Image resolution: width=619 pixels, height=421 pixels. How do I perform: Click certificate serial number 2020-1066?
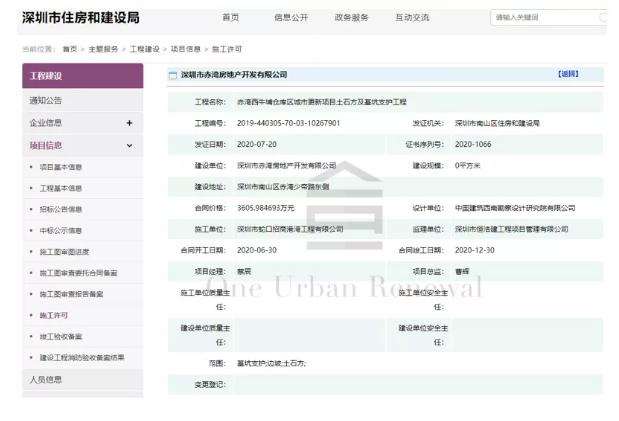coord(473,144)
